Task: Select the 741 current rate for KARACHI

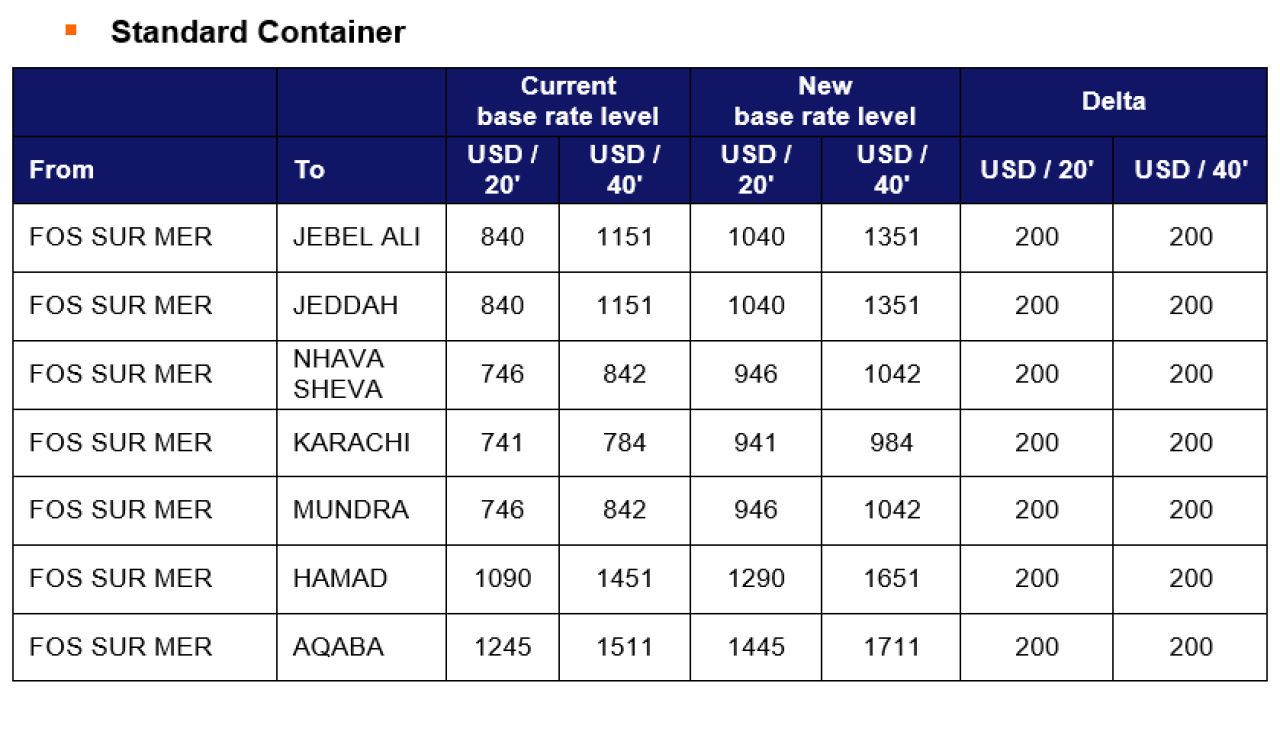Action: pos(502,442)
